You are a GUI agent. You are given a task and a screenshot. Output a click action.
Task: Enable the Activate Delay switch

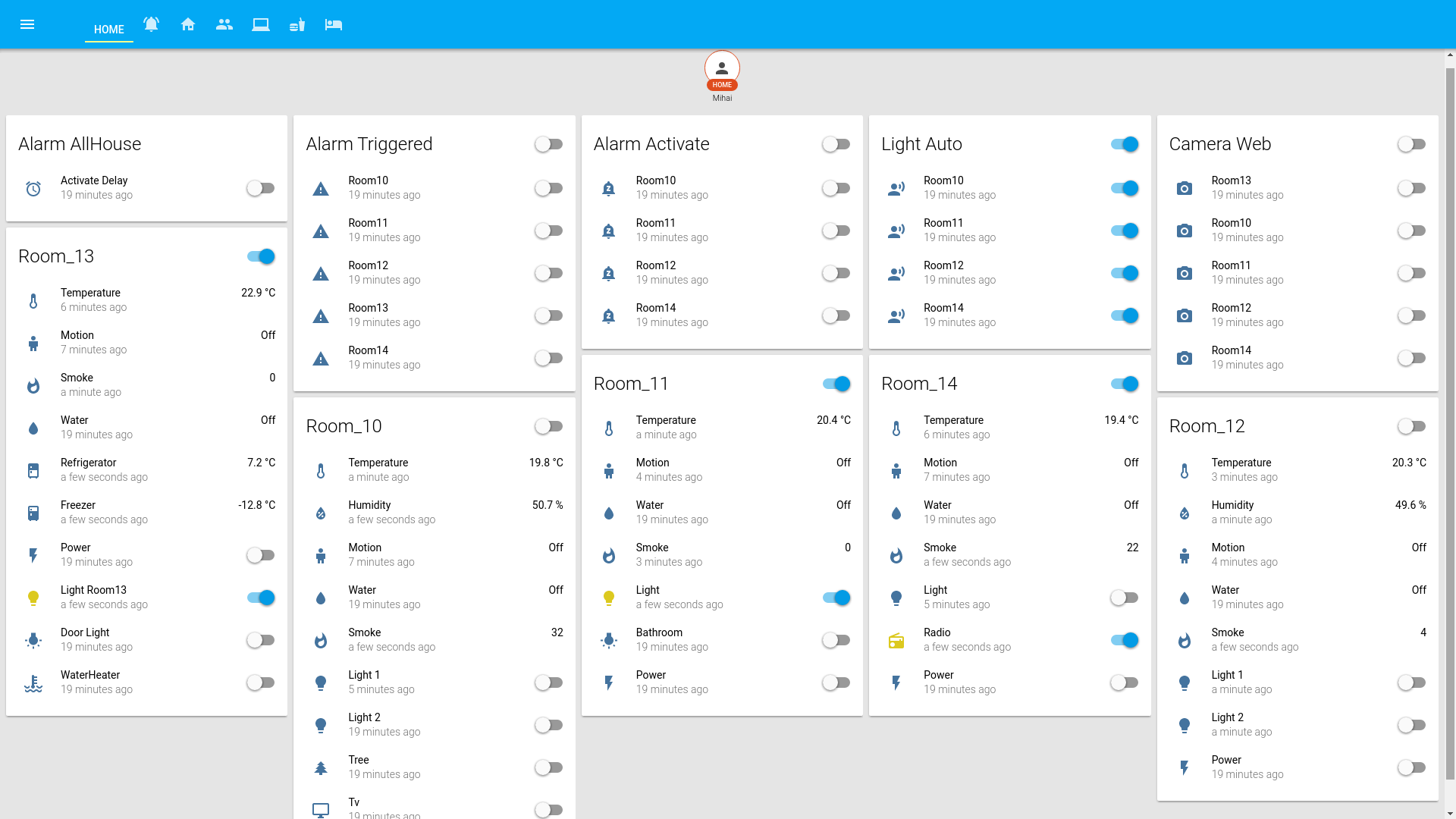[x=260, y=188]
